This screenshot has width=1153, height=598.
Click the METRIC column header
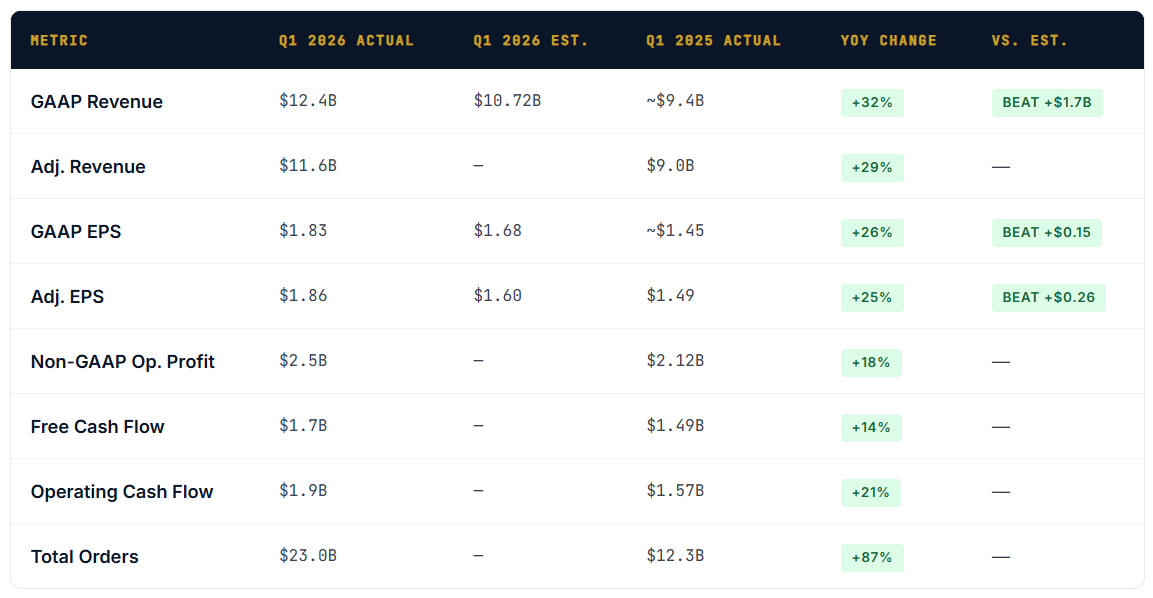(x=59, y=40)
